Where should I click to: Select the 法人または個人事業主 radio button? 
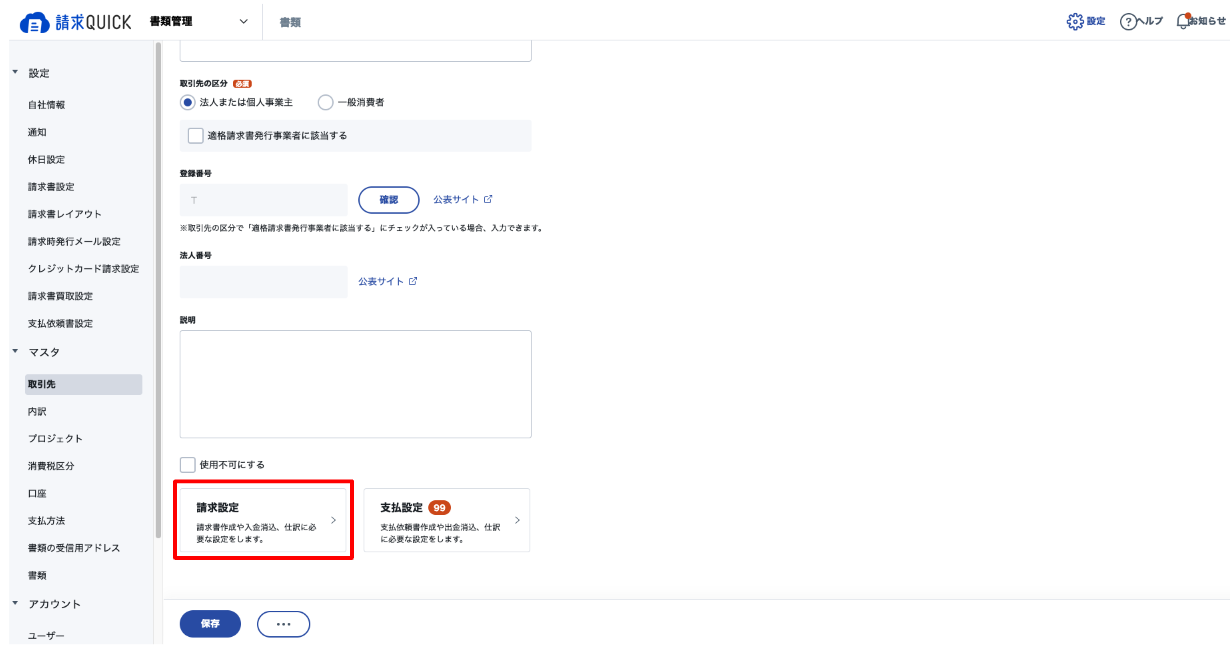coord(187,102)
